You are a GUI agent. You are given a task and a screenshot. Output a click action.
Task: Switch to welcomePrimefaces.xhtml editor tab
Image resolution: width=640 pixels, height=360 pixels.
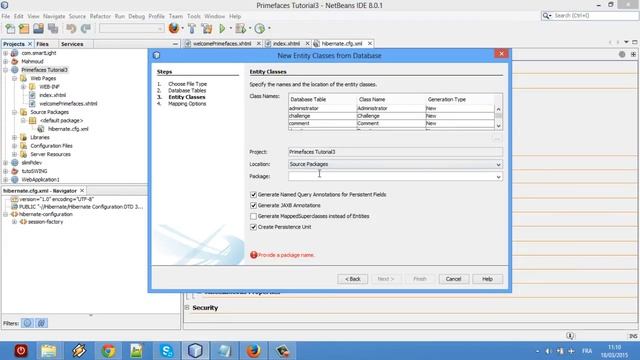222,43
